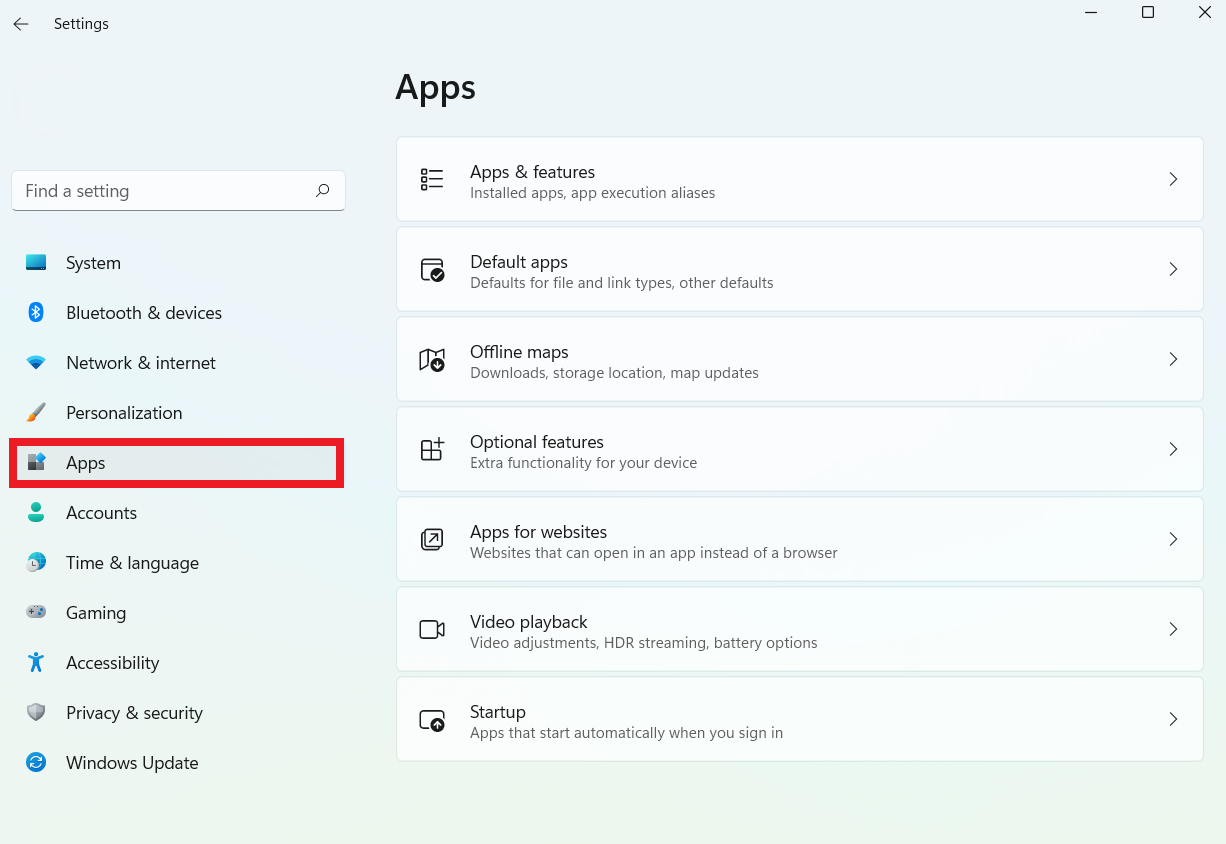Go to Bluetooth & devices
The width and height of the screenshot is (1226, 844).
tap(178, 313)
